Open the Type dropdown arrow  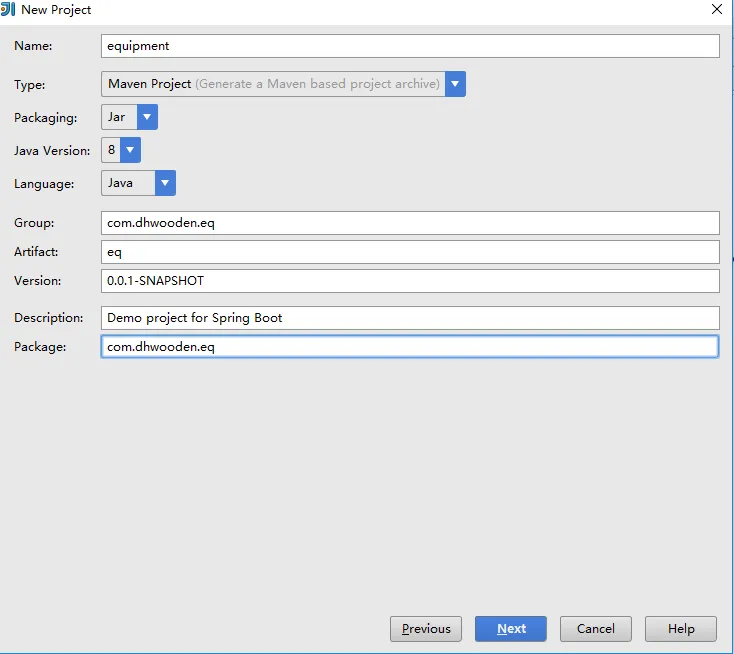(x=455, y=84)
